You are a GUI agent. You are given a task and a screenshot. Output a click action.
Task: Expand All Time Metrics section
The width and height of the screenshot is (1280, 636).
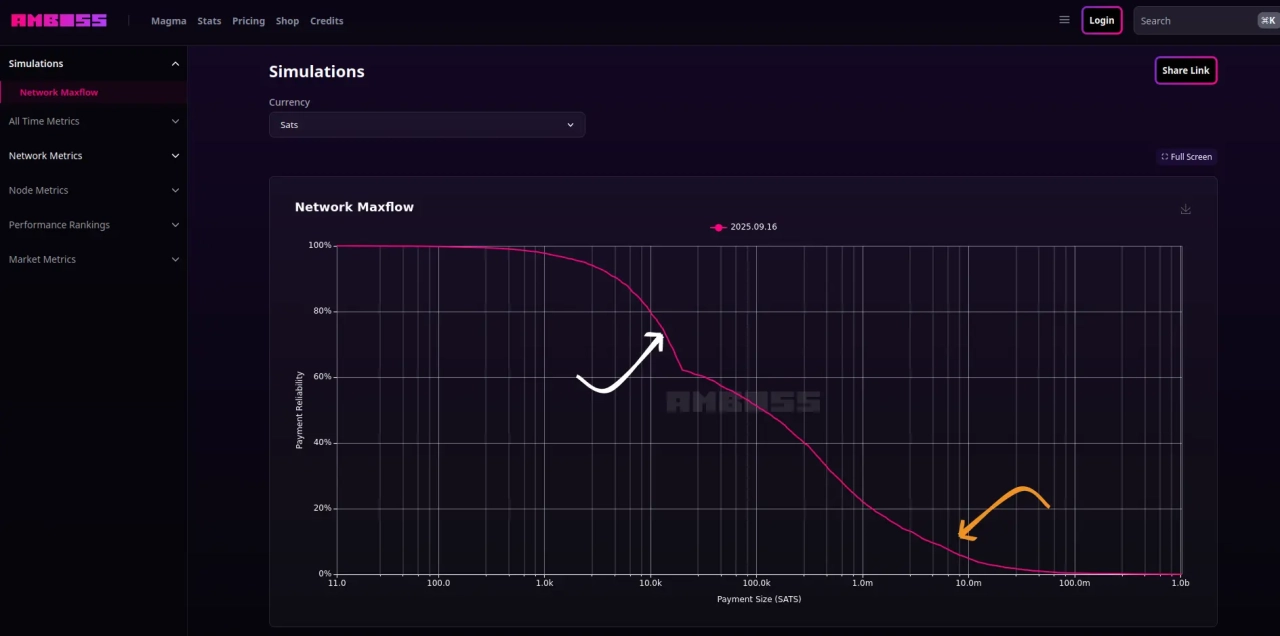93,121
